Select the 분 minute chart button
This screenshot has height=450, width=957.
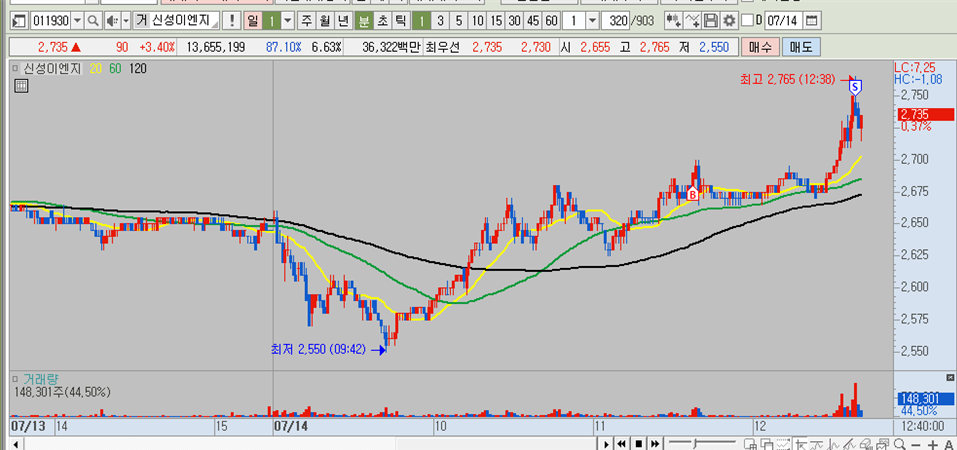364,21
